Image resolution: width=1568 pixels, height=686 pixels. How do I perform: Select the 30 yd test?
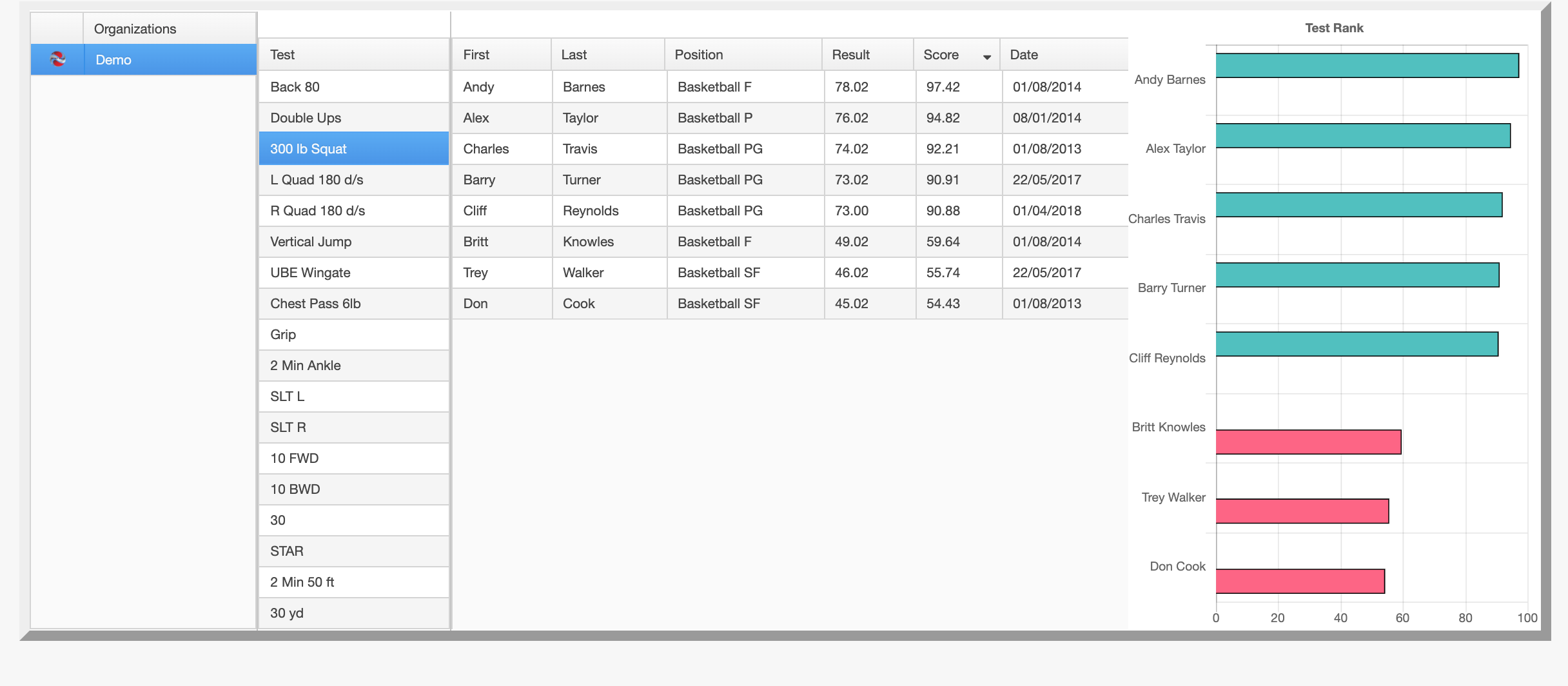[x=353, y=613]
